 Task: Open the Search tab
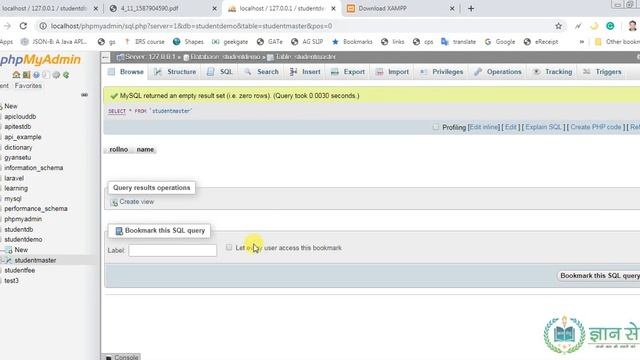click(x=261, y=72)
